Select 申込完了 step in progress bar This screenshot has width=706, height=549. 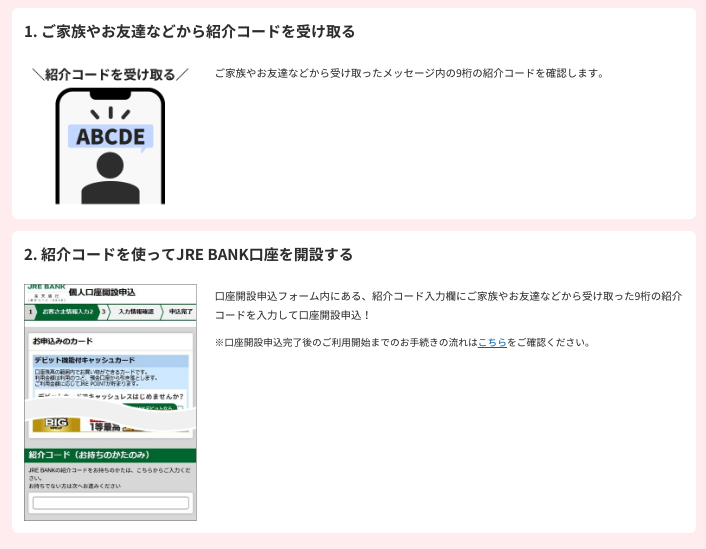(x=181, y=312)
